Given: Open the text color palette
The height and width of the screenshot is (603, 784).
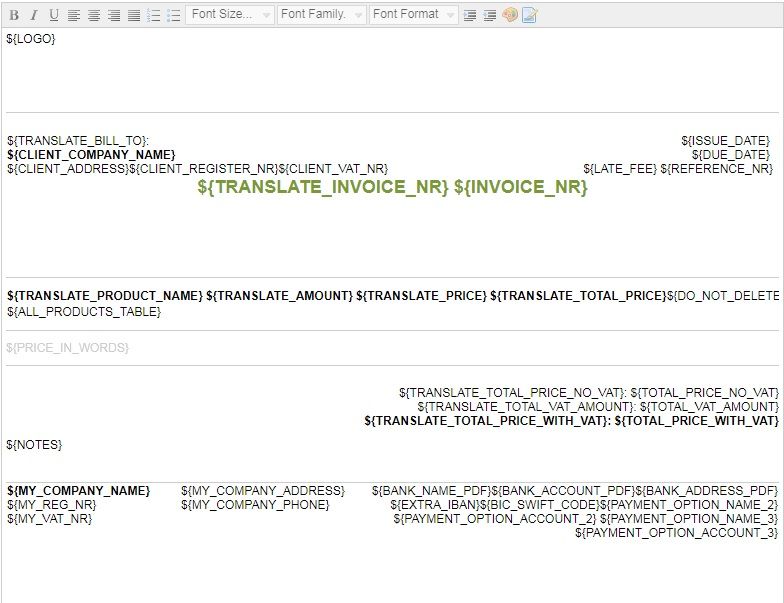Looking at the screenshot, I should [510, 15].
